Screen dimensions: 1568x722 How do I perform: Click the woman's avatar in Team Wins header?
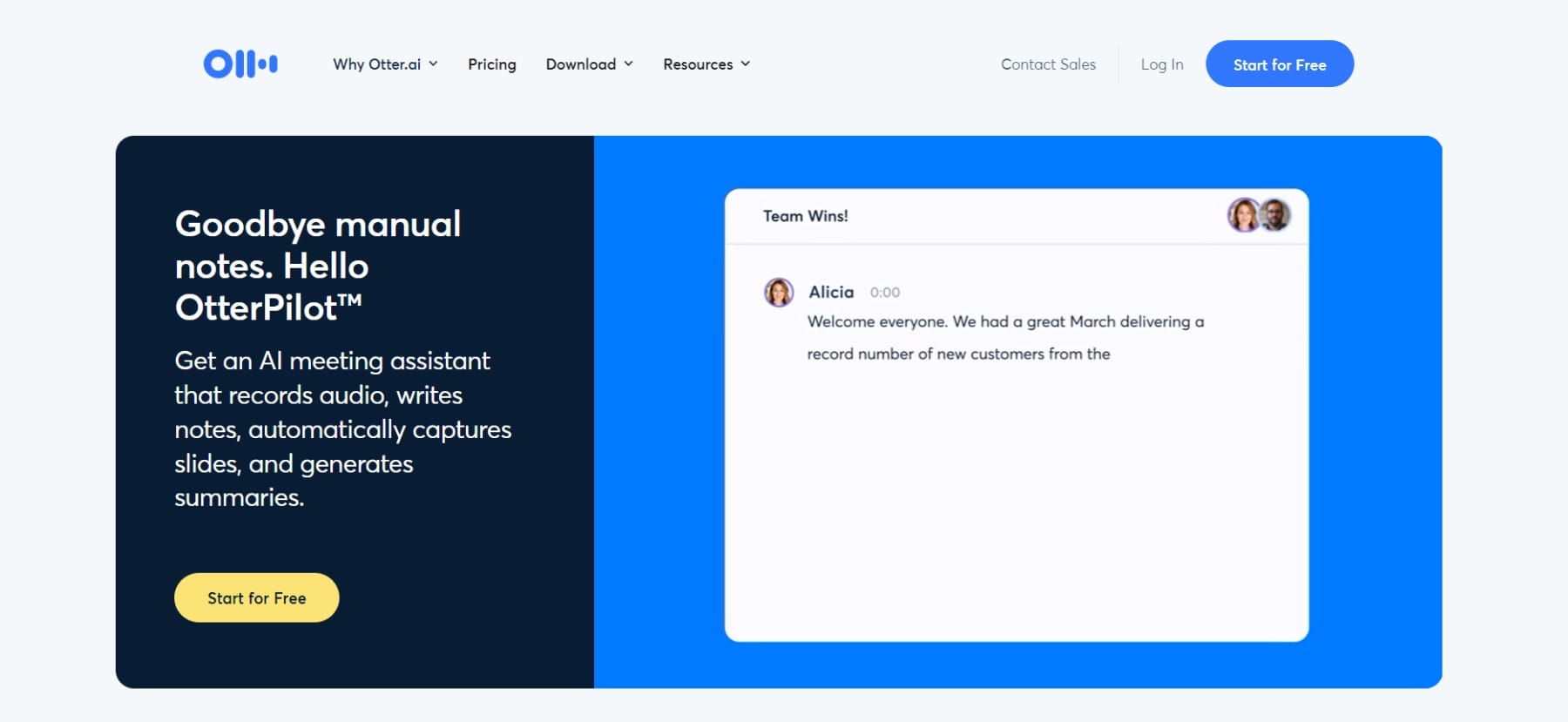click(1243, 215)
